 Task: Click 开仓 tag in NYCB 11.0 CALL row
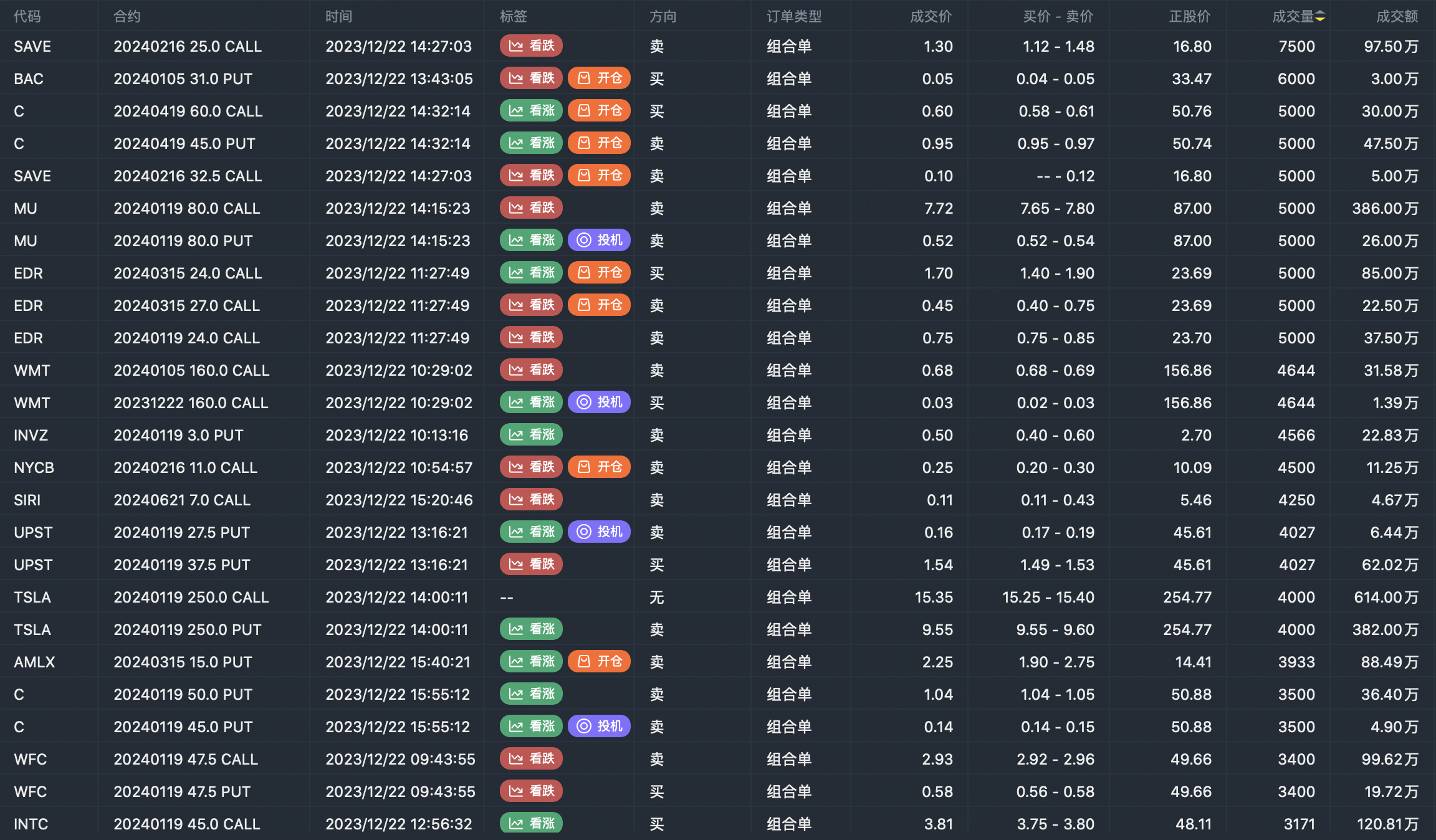(599, 467)
